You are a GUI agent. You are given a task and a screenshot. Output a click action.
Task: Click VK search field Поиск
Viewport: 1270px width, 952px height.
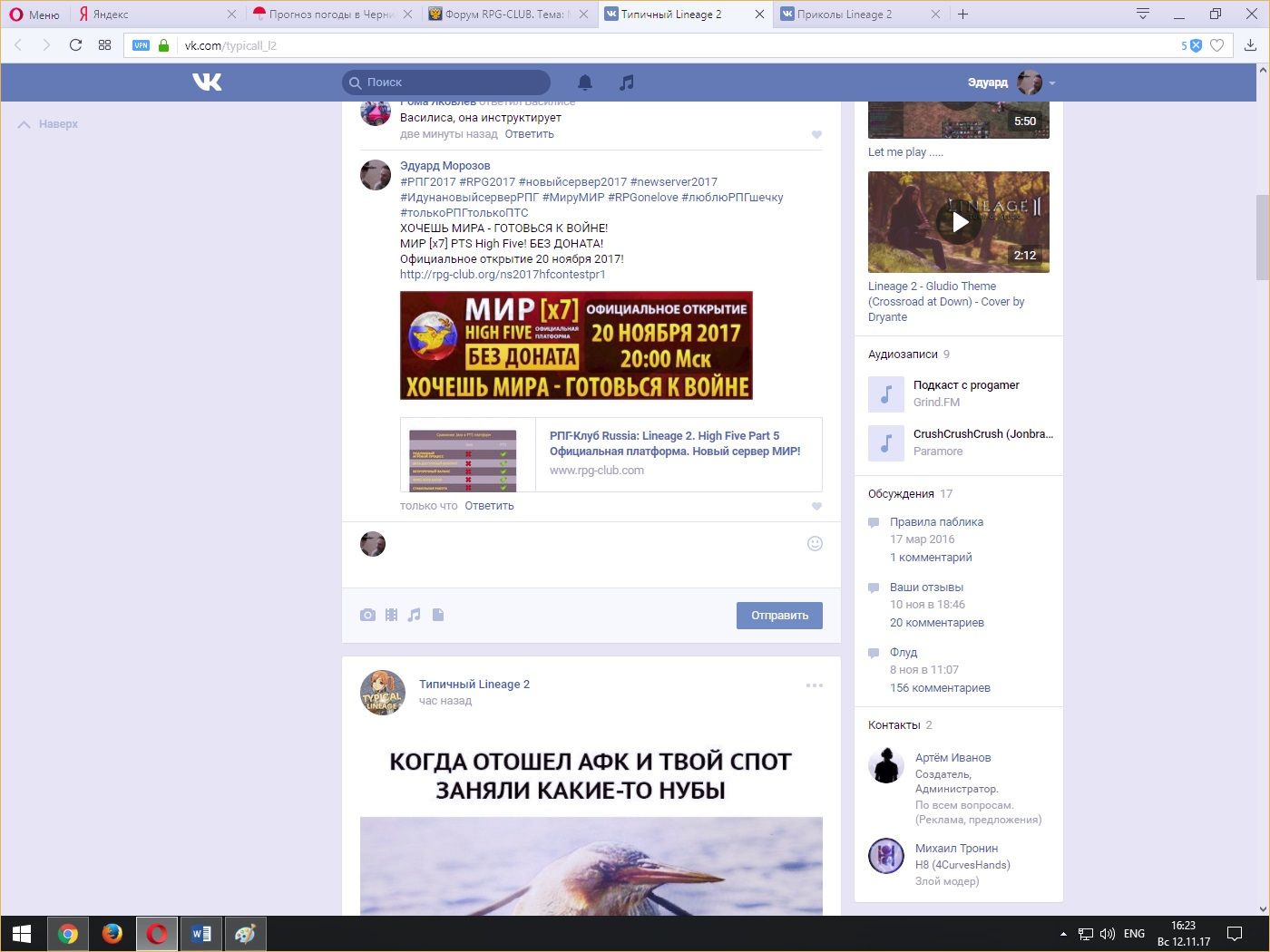pyautogui.click(x=446, y=83)
